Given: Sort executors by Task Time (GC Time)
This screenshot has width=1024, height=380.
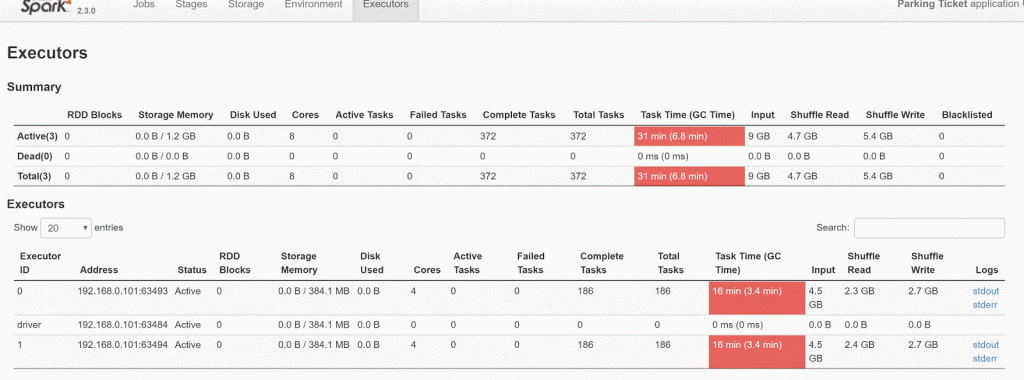Looking at the screenshot, I should (748, 262).
